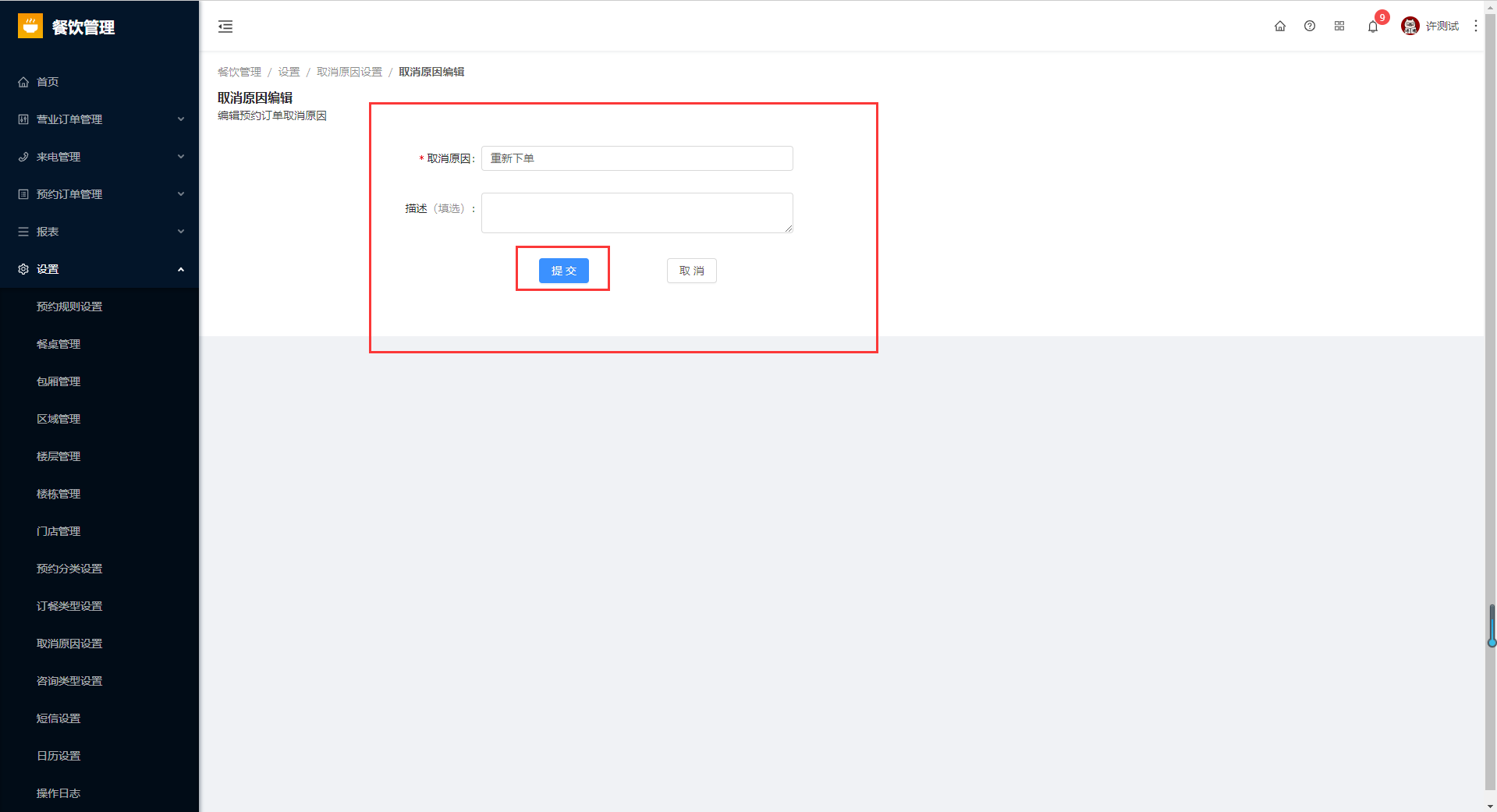The width and height of the screenshot is (1497, 812).
Task: Click the 许测试 username text
Action: tap(1442, 26)
